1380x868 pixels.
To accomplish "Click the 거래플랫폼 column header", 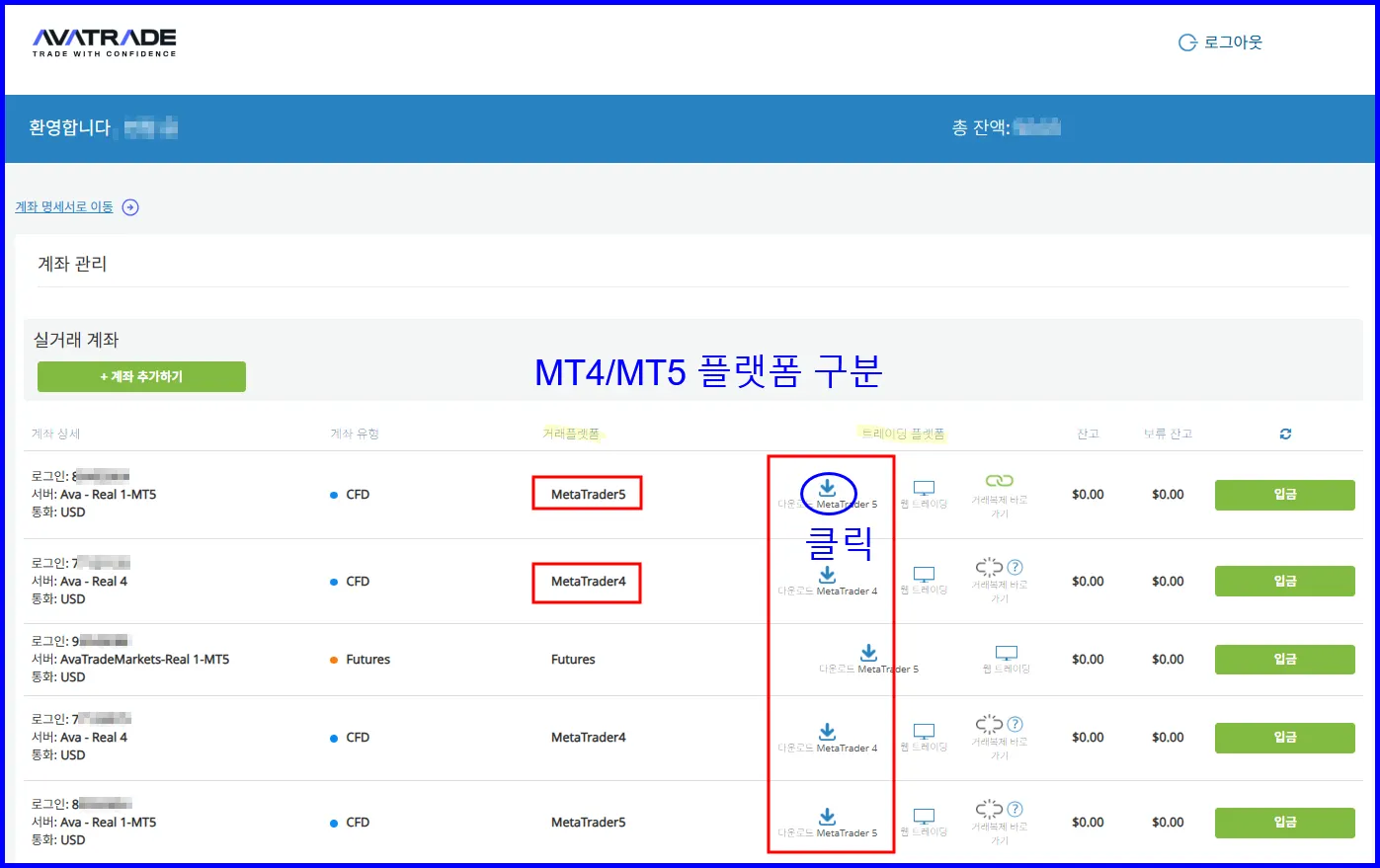I will click(571, 434).
